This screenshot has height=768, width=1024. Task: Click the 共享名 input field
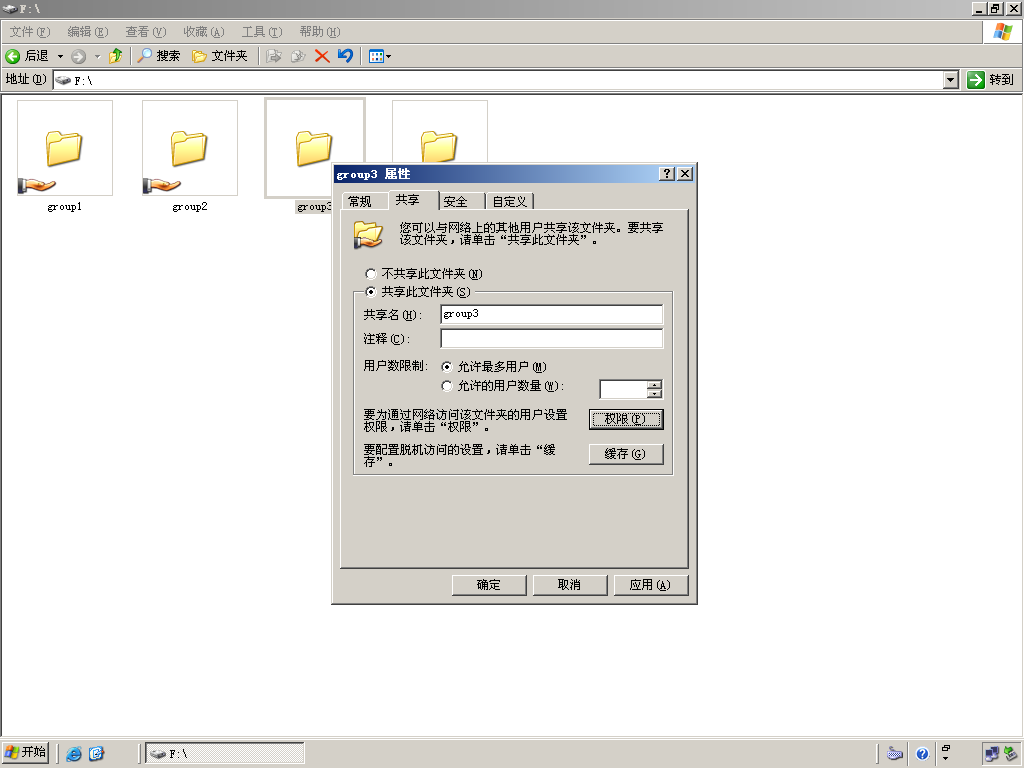[x=552, y=314]
